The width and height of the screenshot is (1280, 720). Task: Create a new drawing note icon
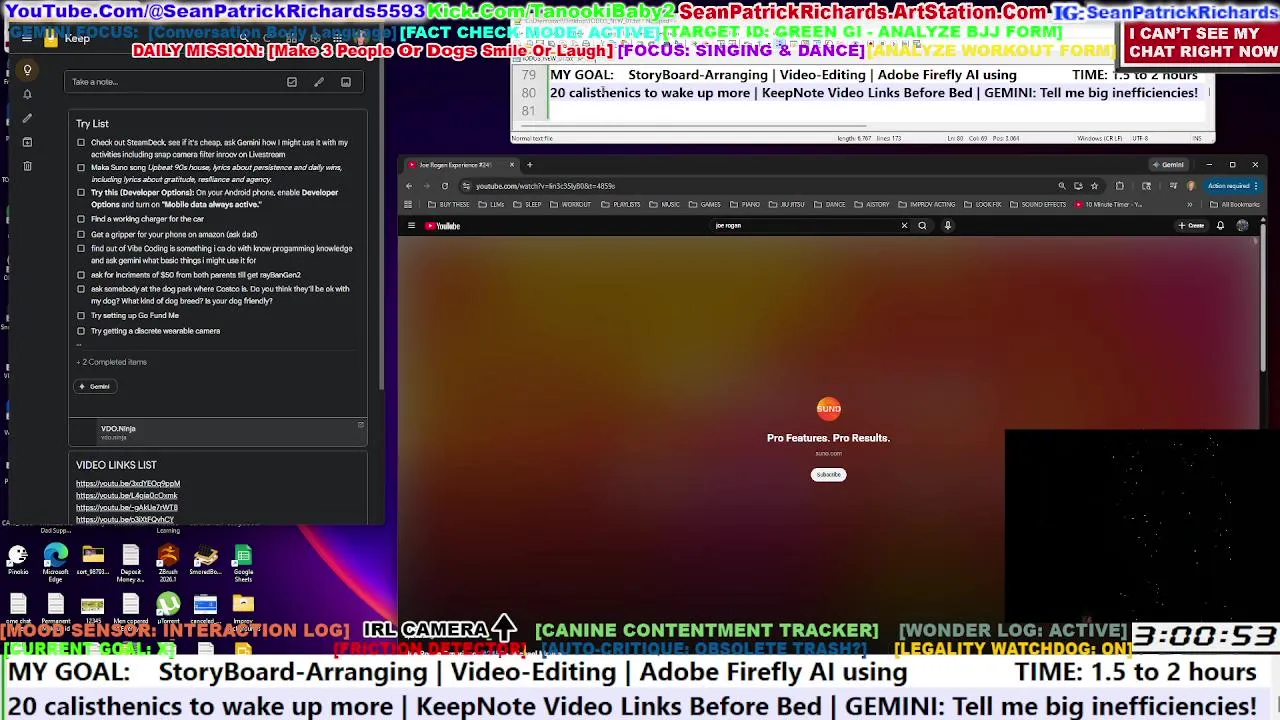[x=319, y=82]
